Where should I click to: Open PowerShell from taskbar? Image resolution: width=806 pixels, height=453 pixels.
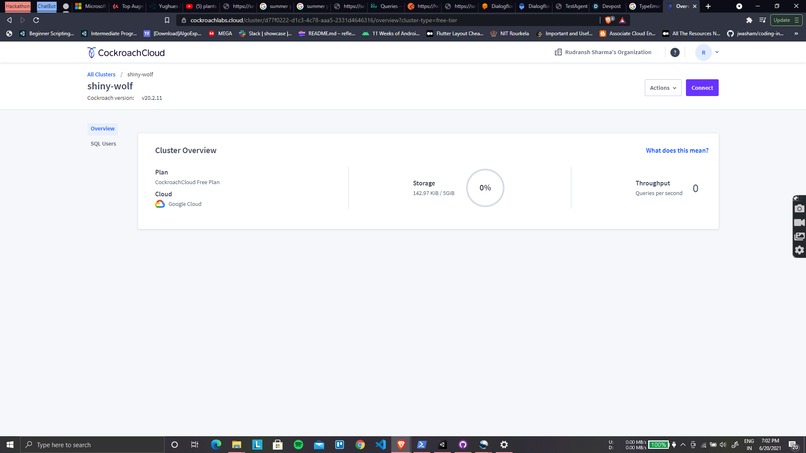(422, 445)
